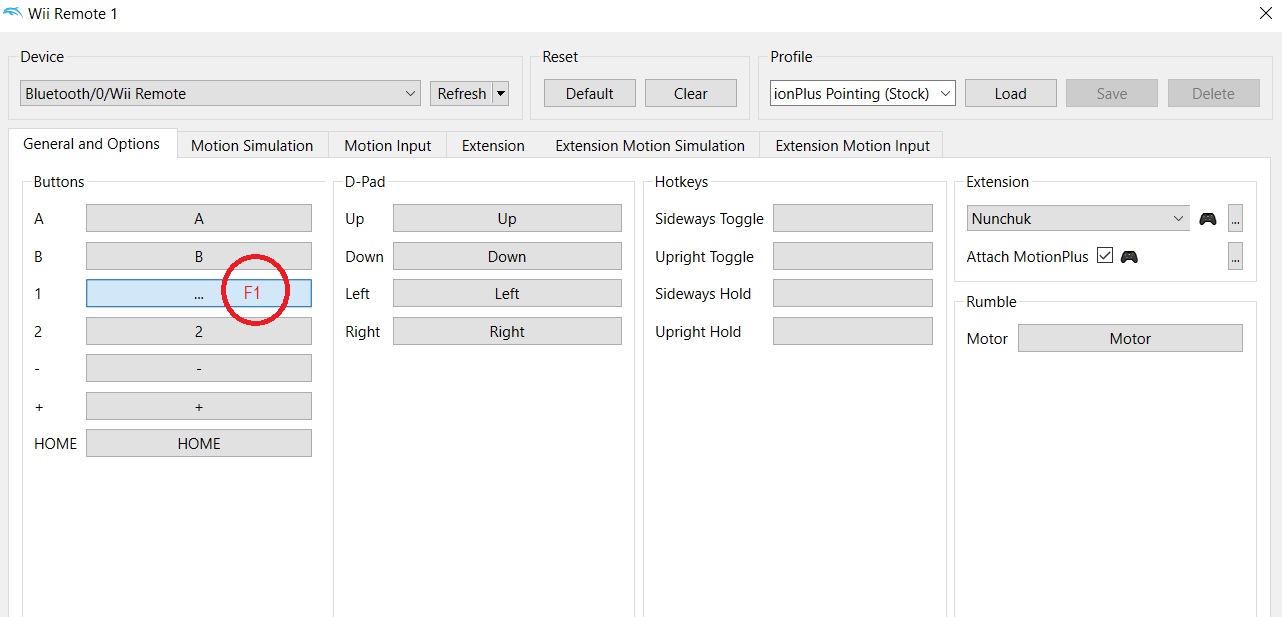Click the D-Pad Up mapping
Image resolution: width=1282 pixels, height=617 pixels.
point(507,218)
